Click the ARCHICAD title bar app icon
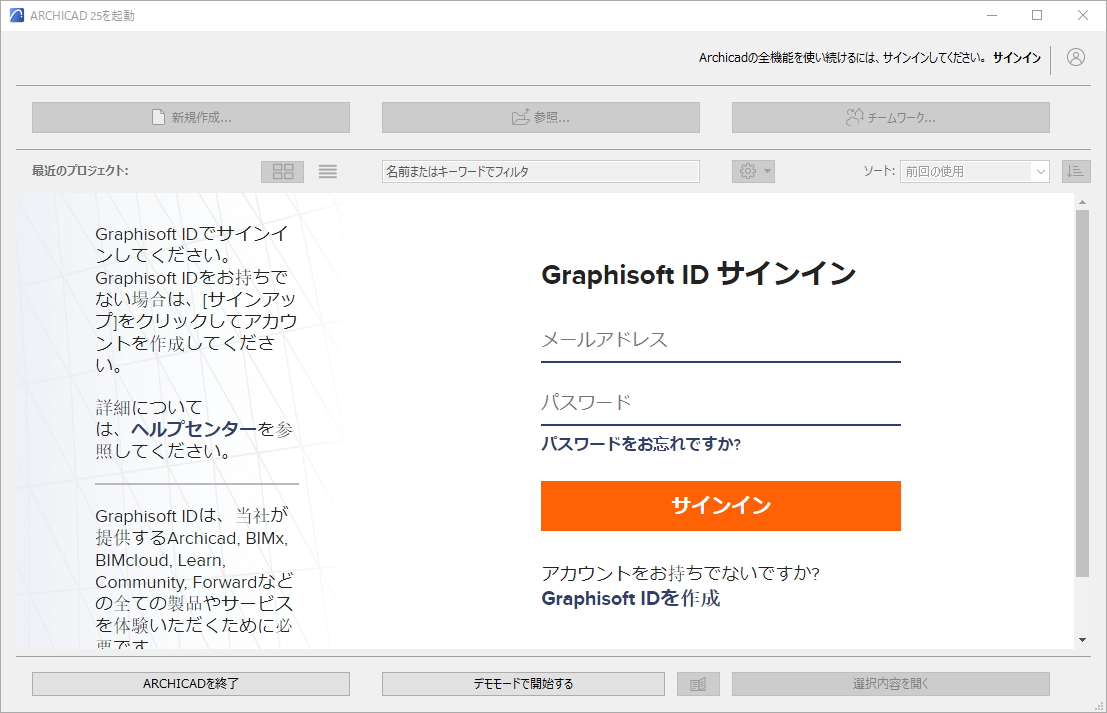 click(17, 16)
